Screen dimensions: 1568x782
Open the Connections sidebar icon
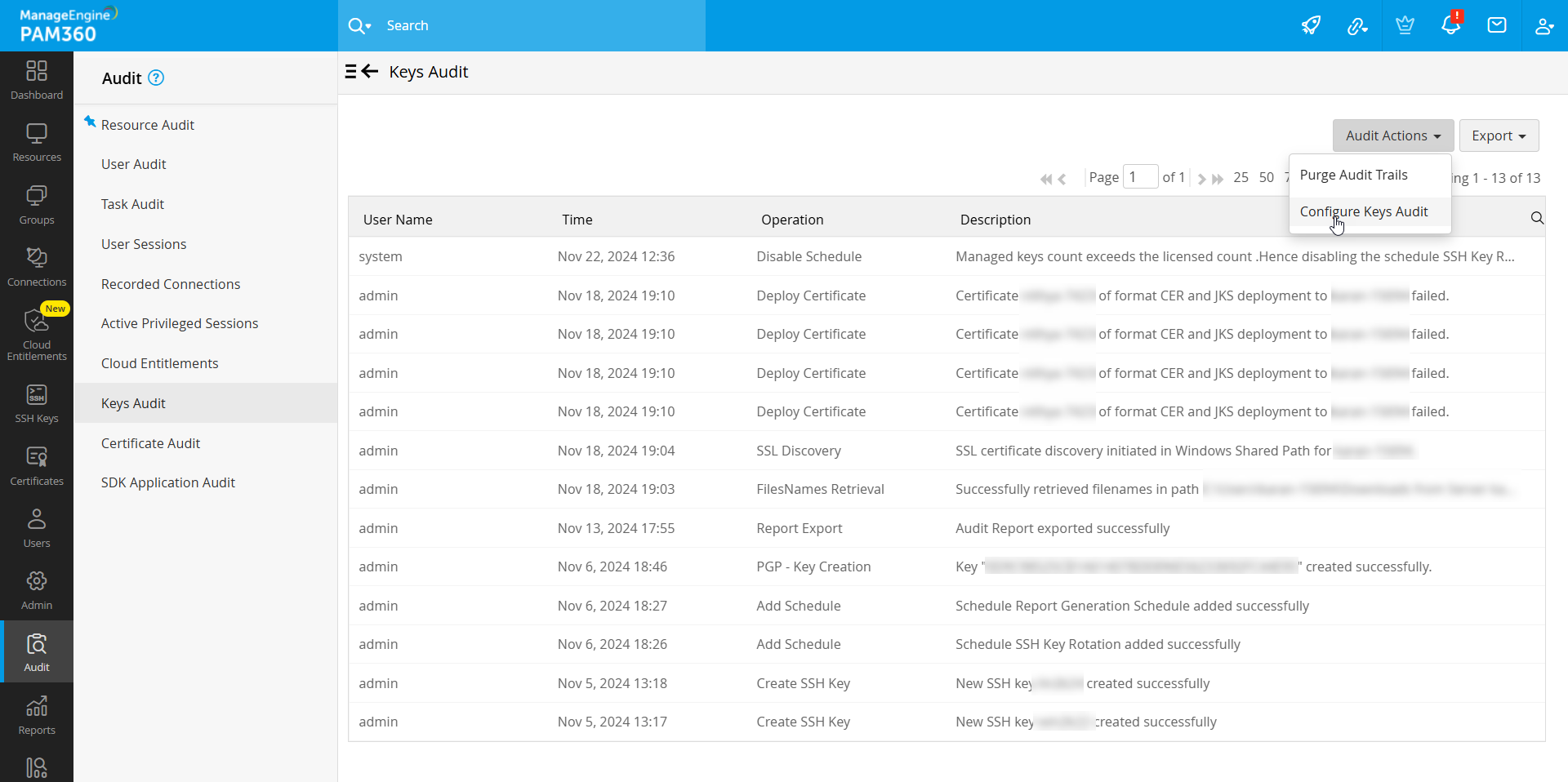tap(37, 267)
